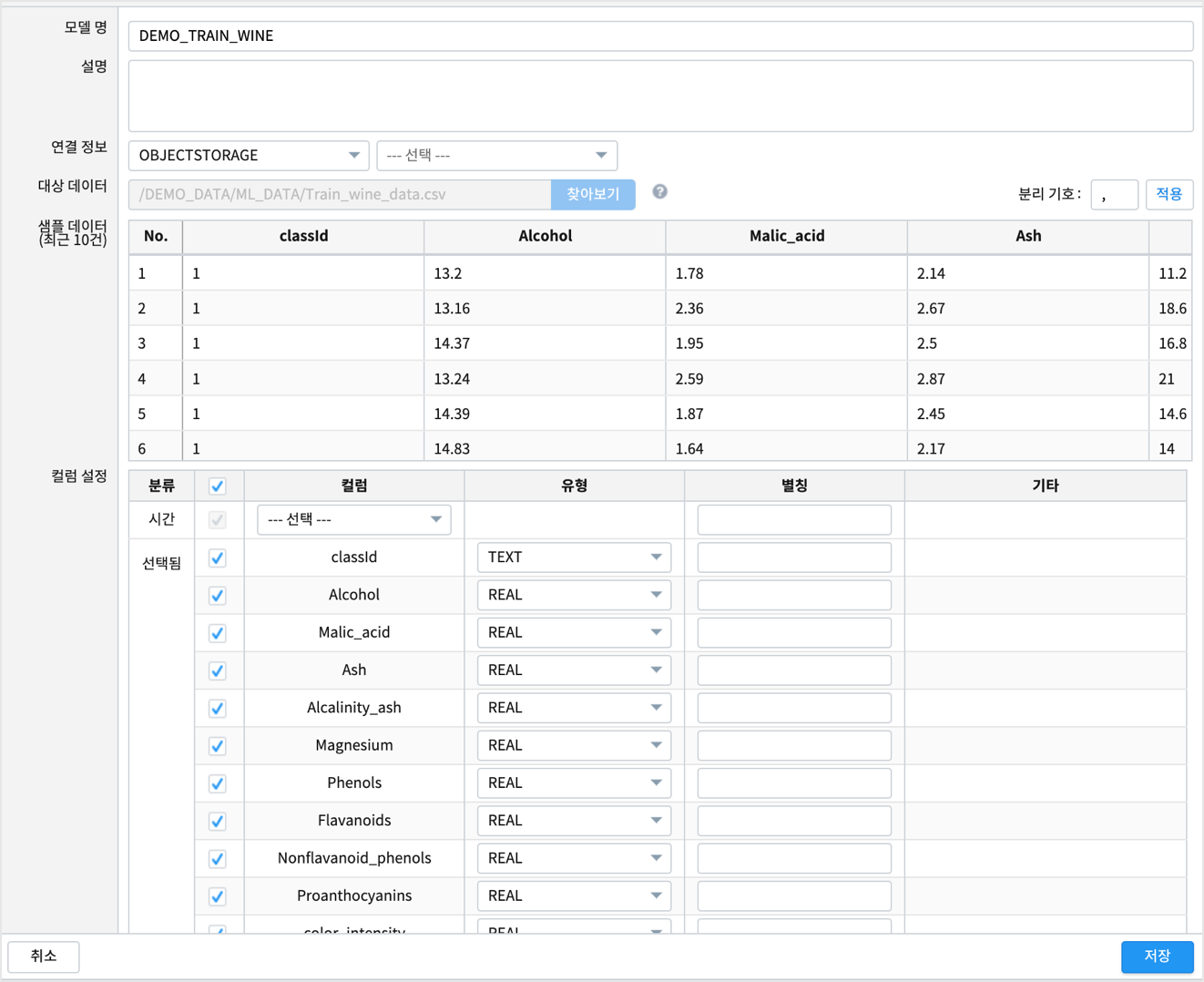The image size is (1204, 982).
Task: Click the 분리 기호 delimiter field
Action: tap(1115, 194)
